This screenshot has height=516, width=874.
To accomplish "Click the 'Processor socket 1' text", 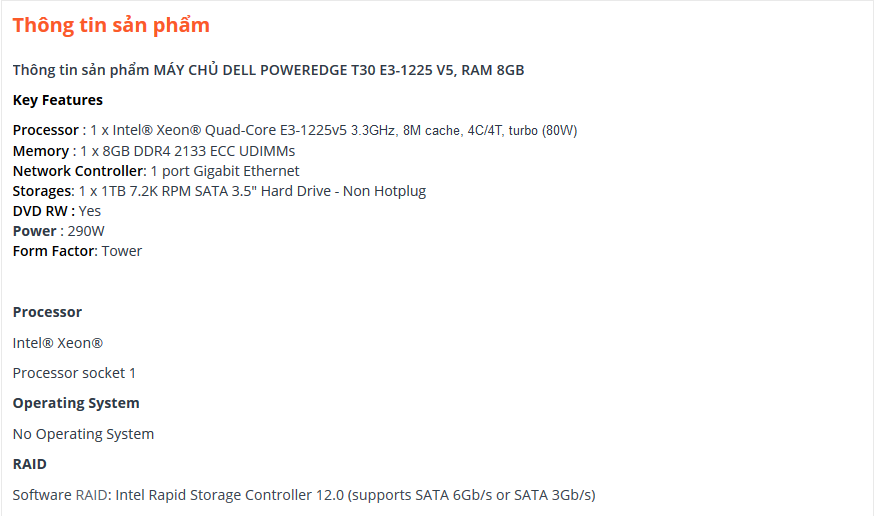I will point(74,373).
